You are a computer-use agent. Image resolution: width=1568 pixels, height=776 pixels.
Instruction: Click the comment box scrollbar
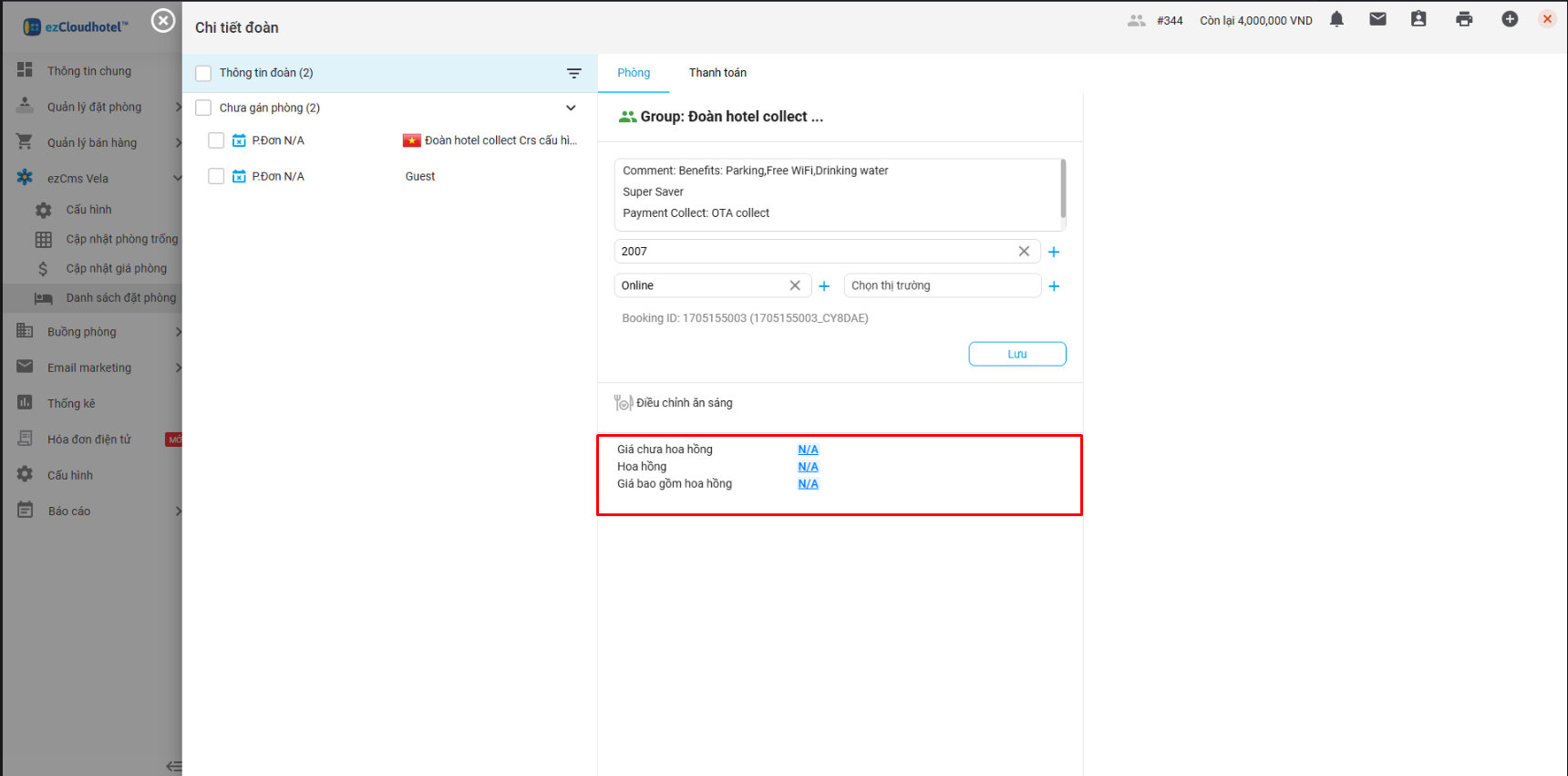click(x=1063, y=189)
